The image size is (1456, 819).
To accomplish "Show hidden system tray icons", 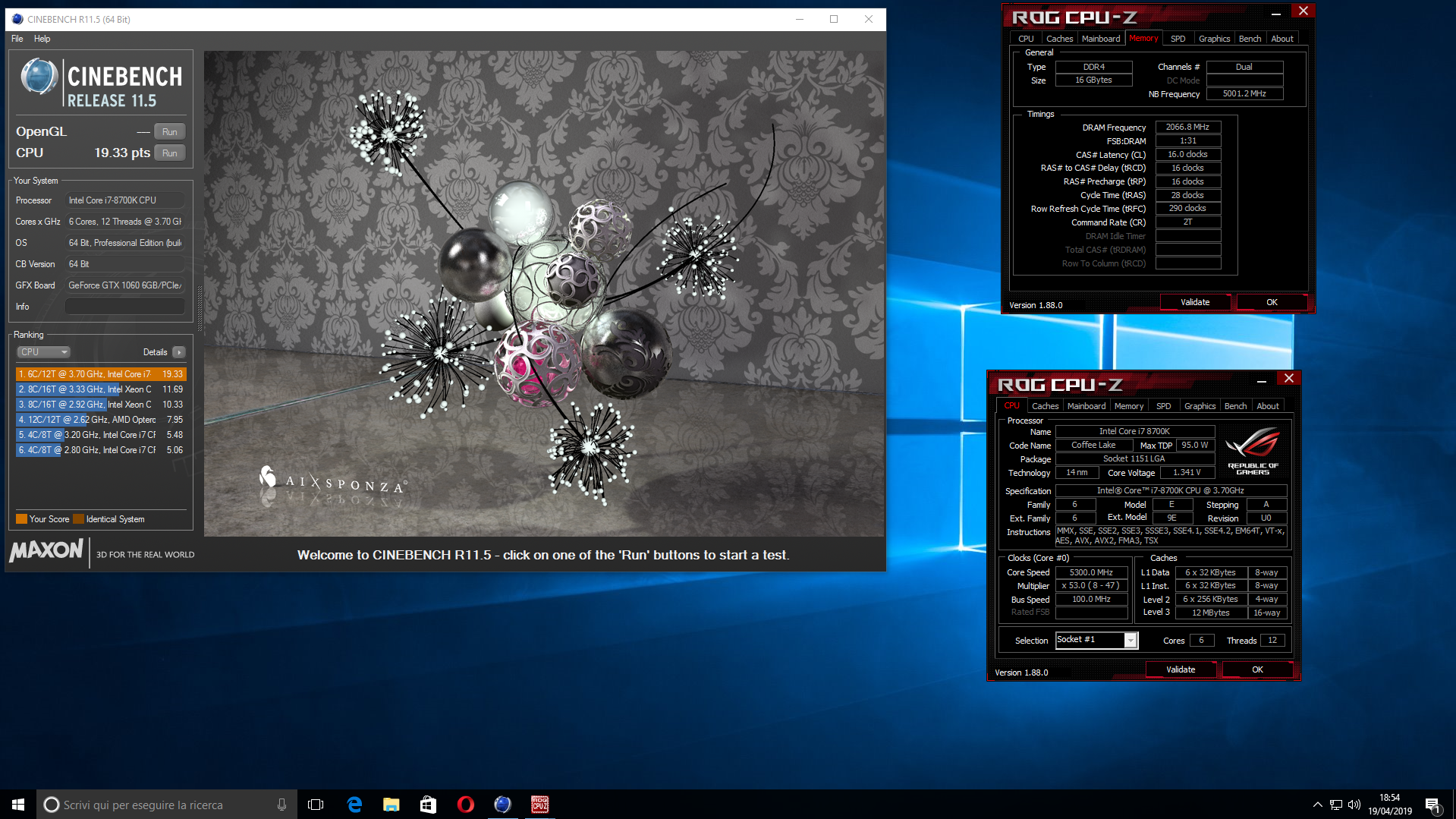I will pyautogui.click(x=1317, y=805).
